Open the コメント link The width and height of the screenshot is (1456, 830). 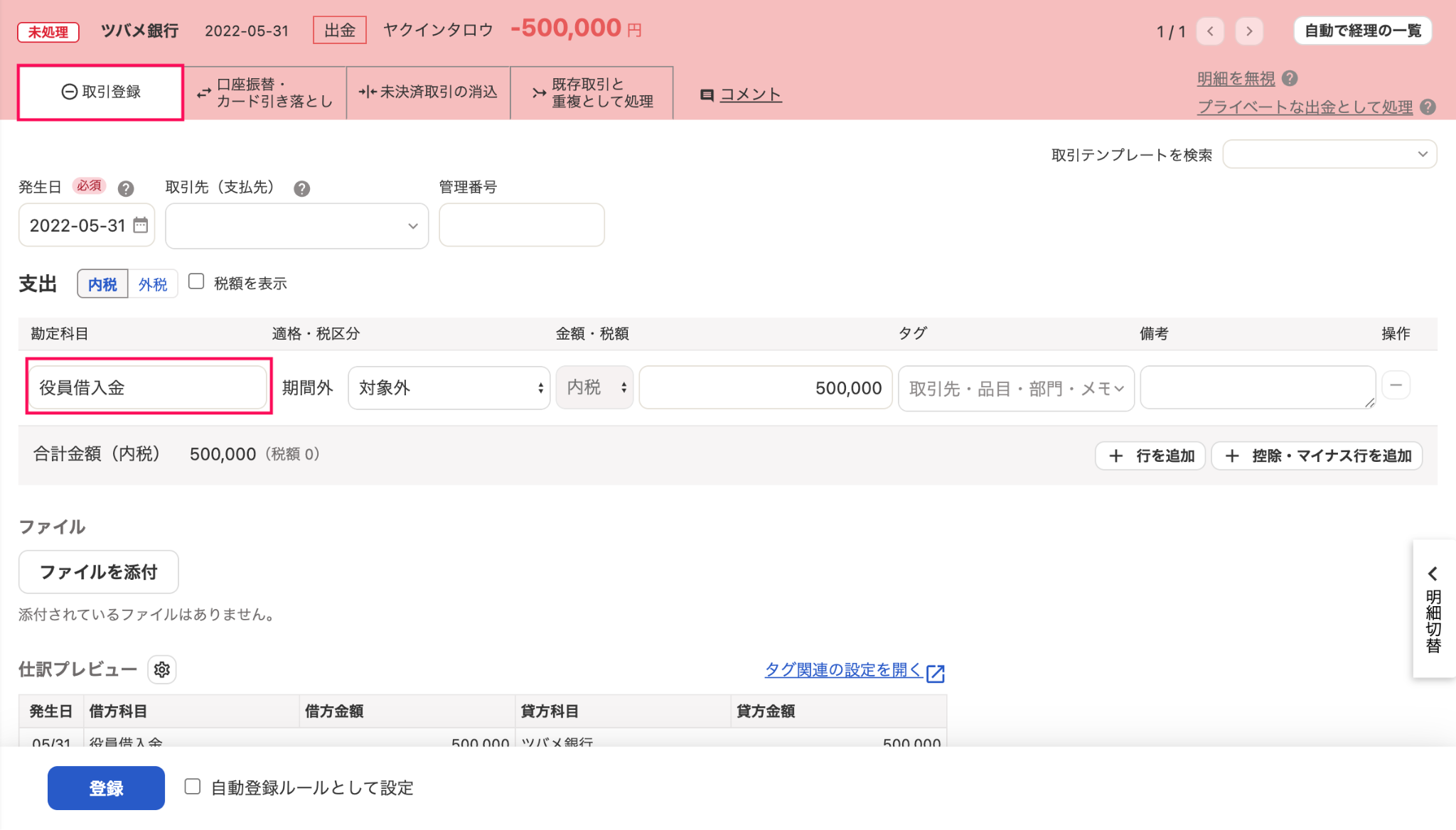click(x=751, y=95)
